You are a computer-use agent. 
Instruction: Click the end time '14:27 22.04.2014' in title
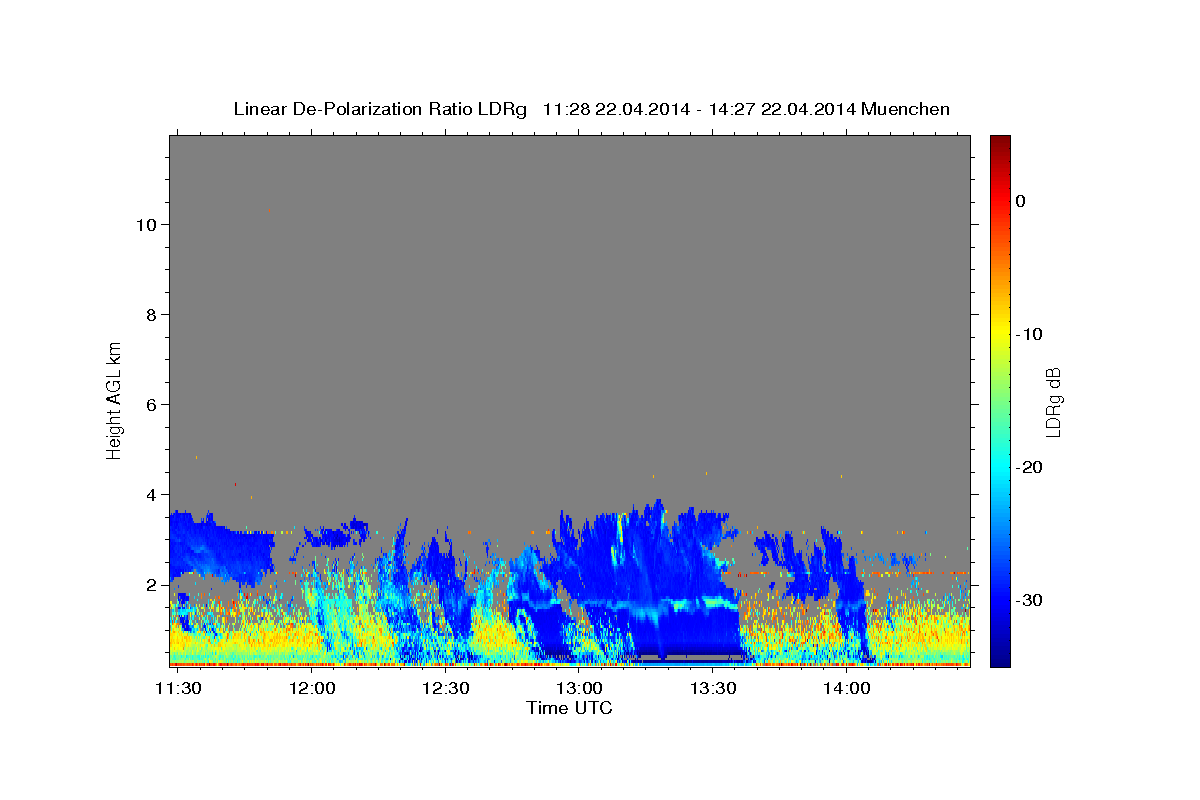pos(781,109)
